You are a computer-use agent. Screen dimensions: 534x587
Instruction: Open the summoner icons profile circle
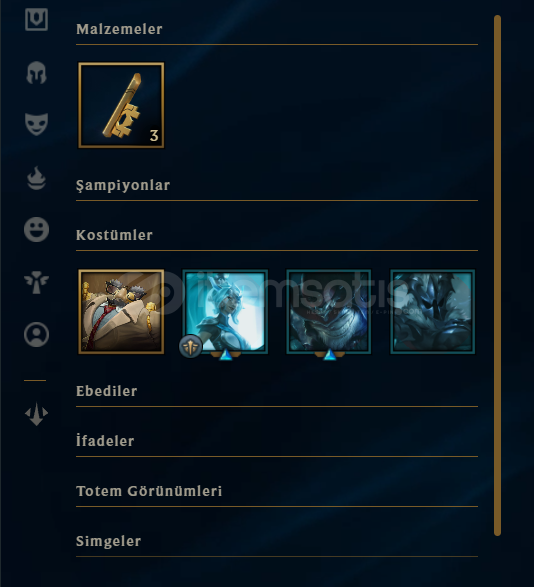tap(36, 334)
